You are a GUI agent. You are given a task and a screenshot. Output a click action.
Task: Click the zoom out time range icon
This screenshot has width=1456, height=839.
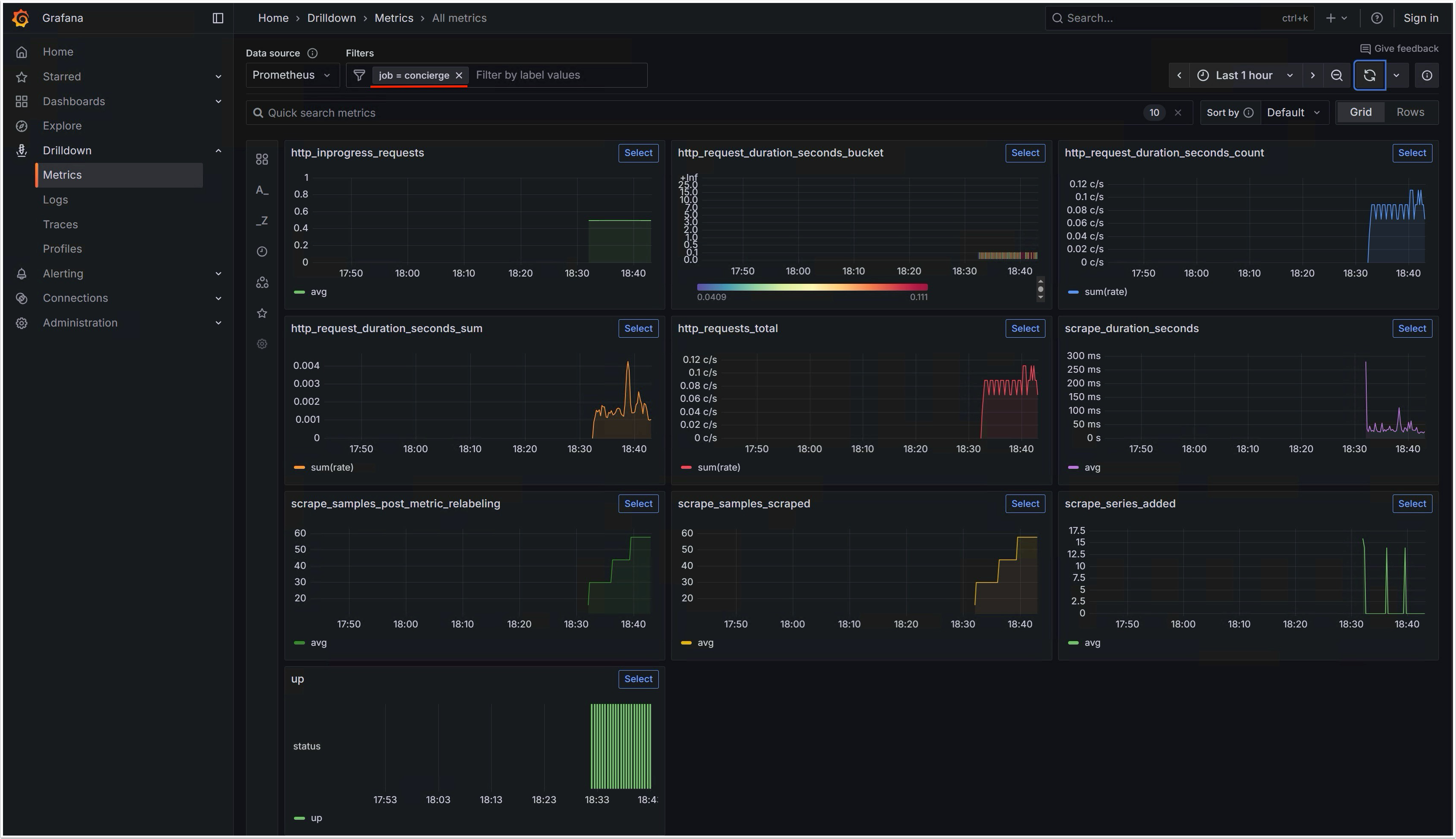[1337, 76]
